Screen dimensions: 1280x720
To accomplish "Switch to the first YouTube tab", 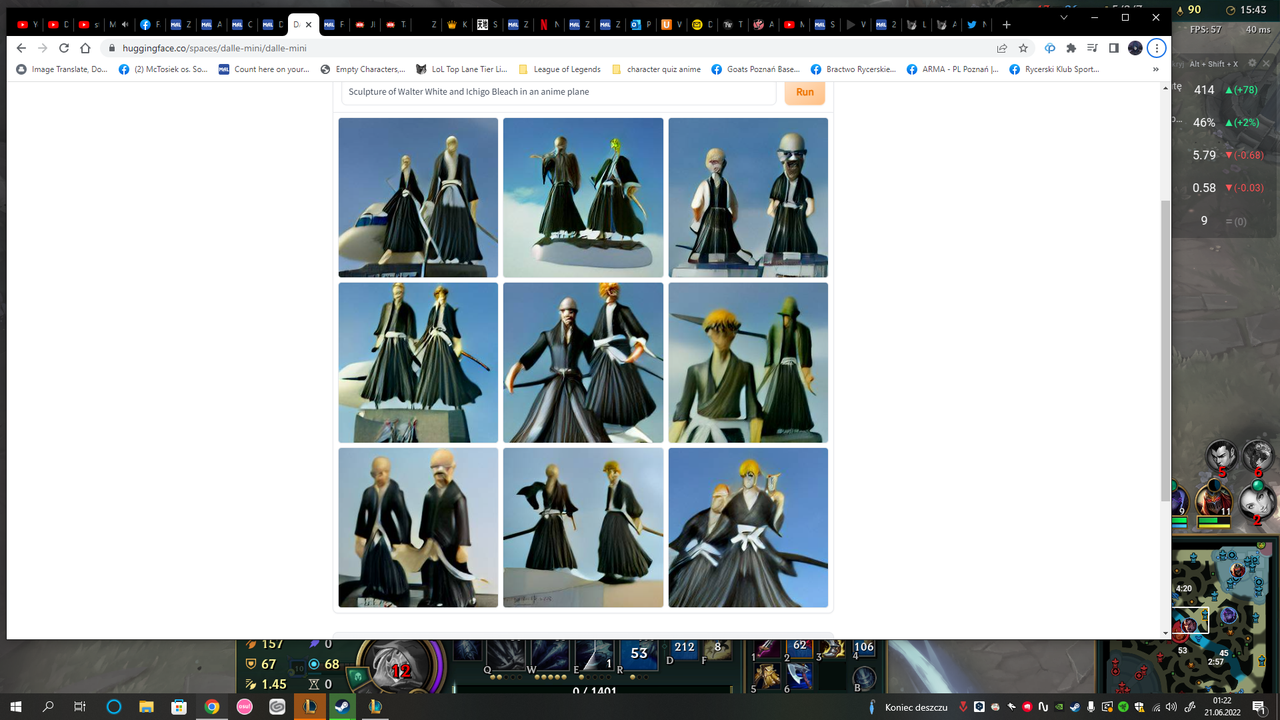I will click(26, 24).
